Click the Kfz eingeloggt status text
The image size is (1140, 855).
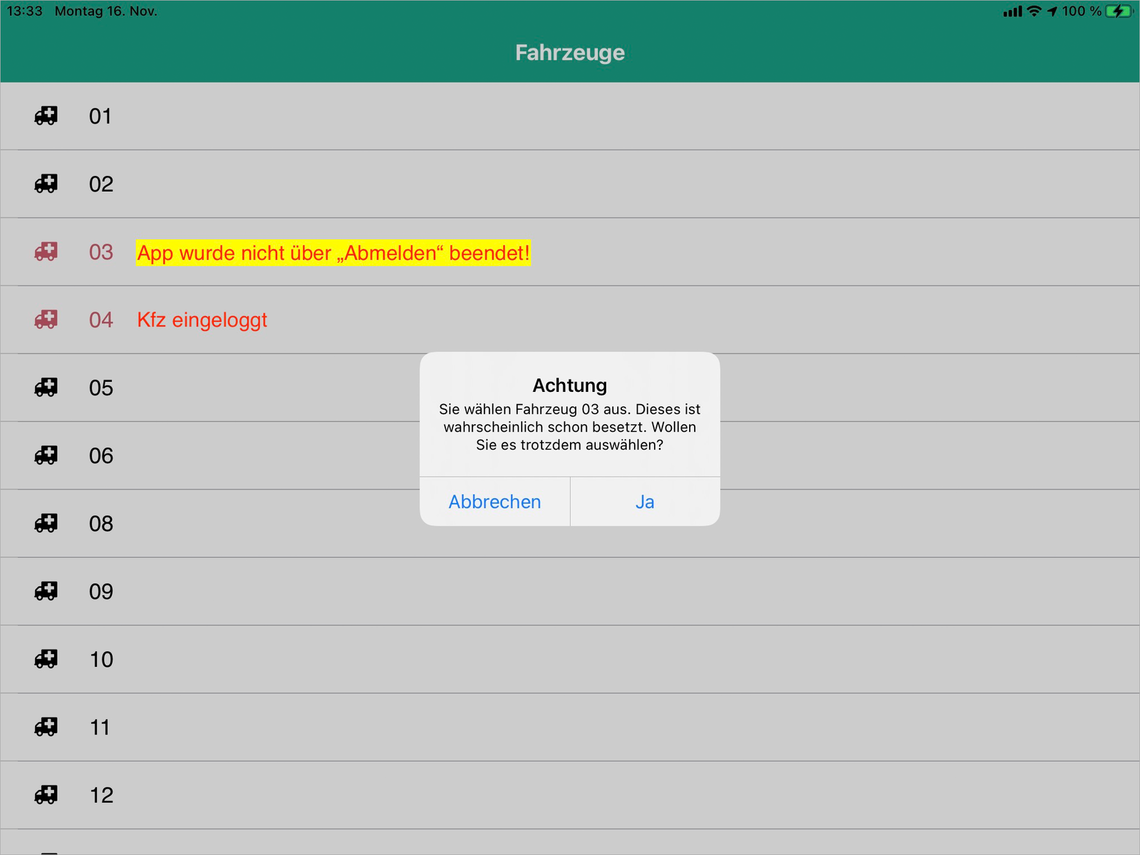202,320
